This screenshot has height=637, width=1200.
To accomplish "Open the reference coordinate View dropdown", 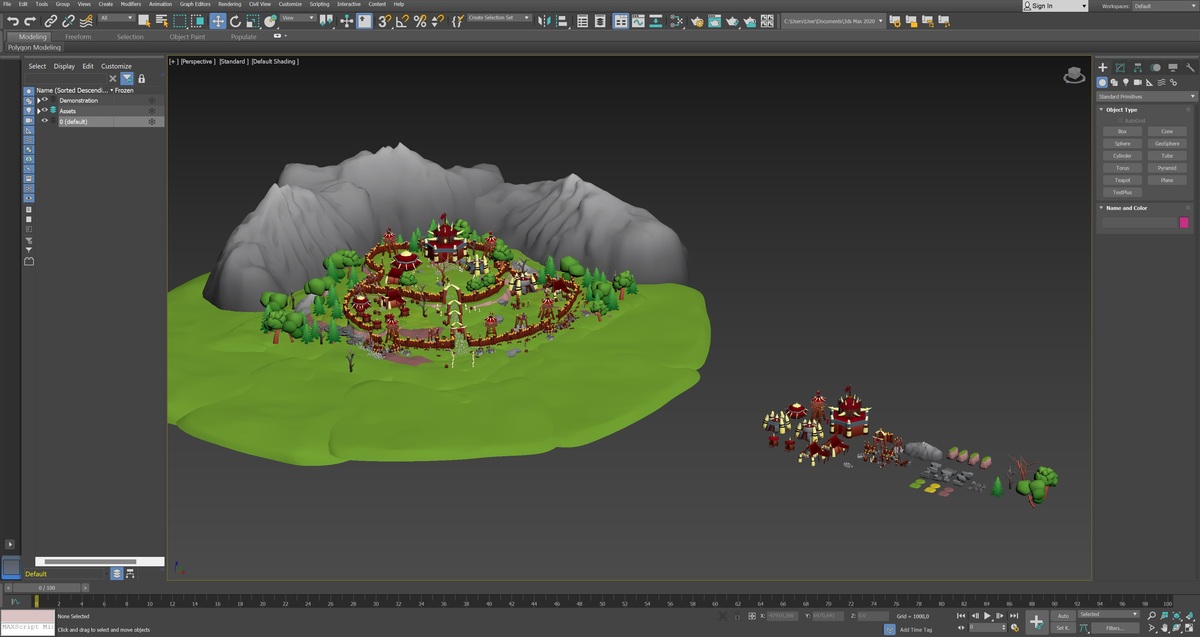I will [x=298, y=18].
